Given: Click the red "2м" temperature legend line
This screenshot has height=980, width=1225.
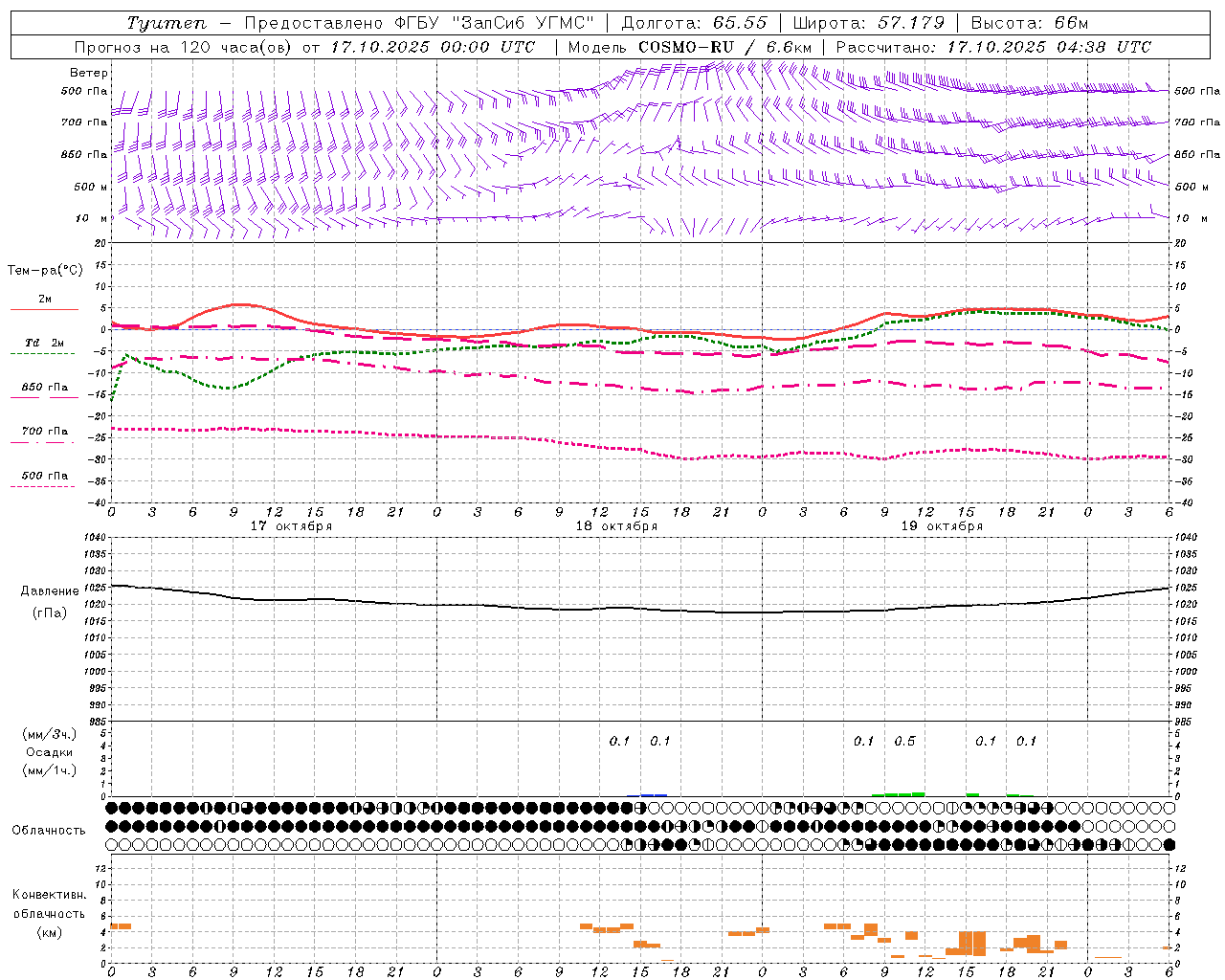Looking at the screenshot, I should click(x=44, y=309).
